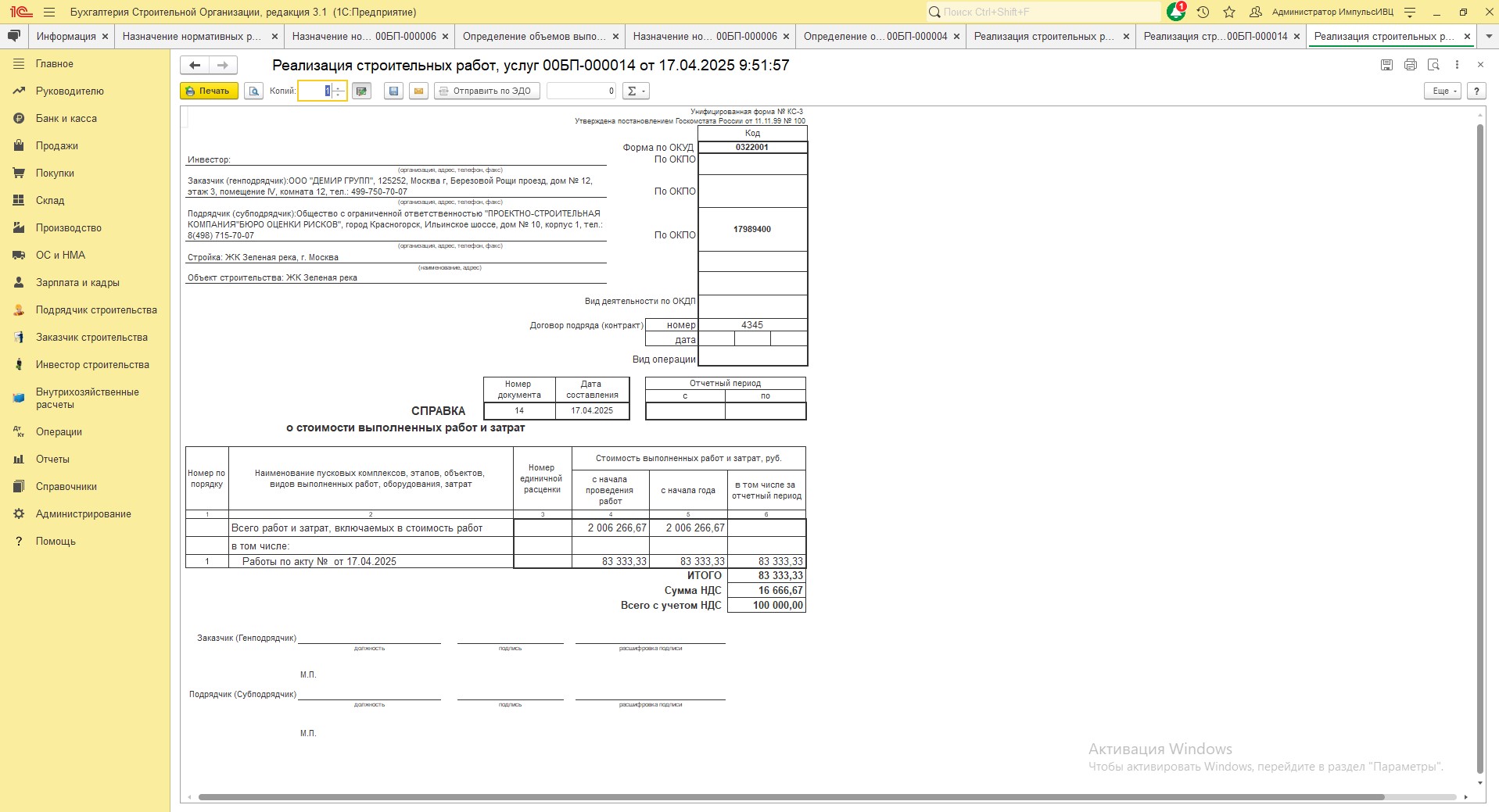Click the help question mark button

(x=1476, y=91)
